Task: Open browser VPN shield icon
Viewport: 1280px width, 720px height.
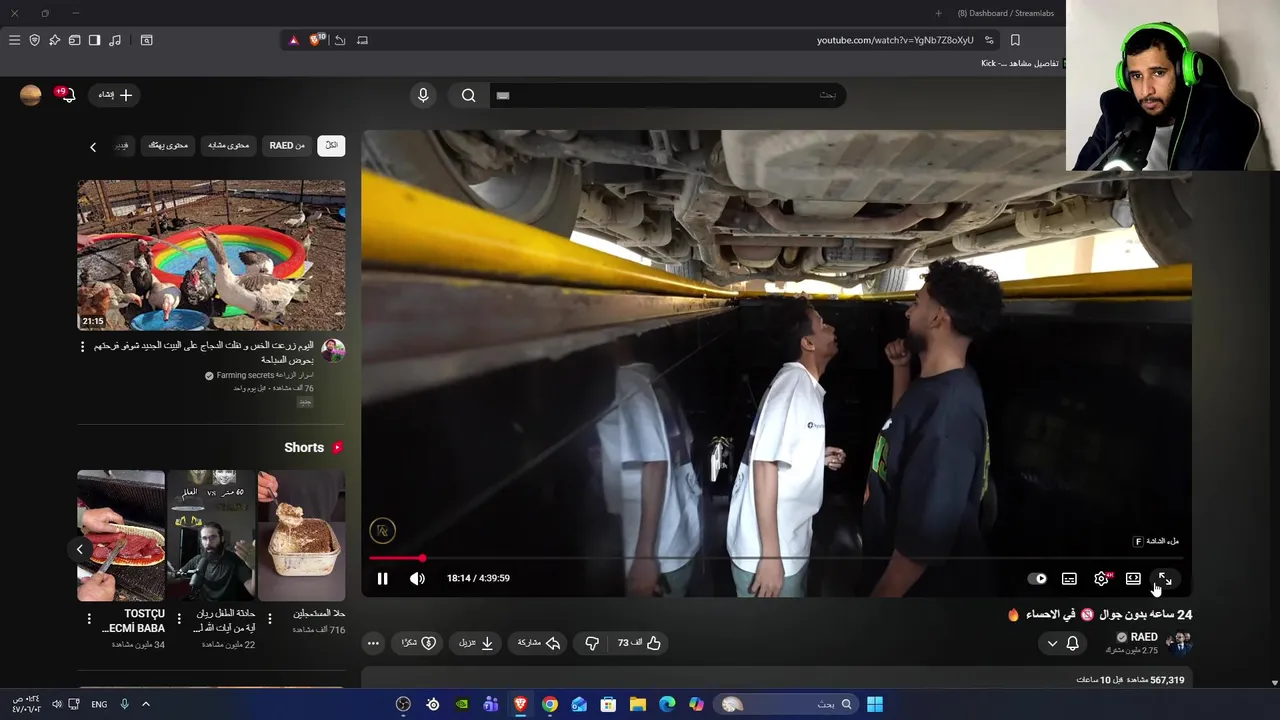Action: click(x=34, y=40)
